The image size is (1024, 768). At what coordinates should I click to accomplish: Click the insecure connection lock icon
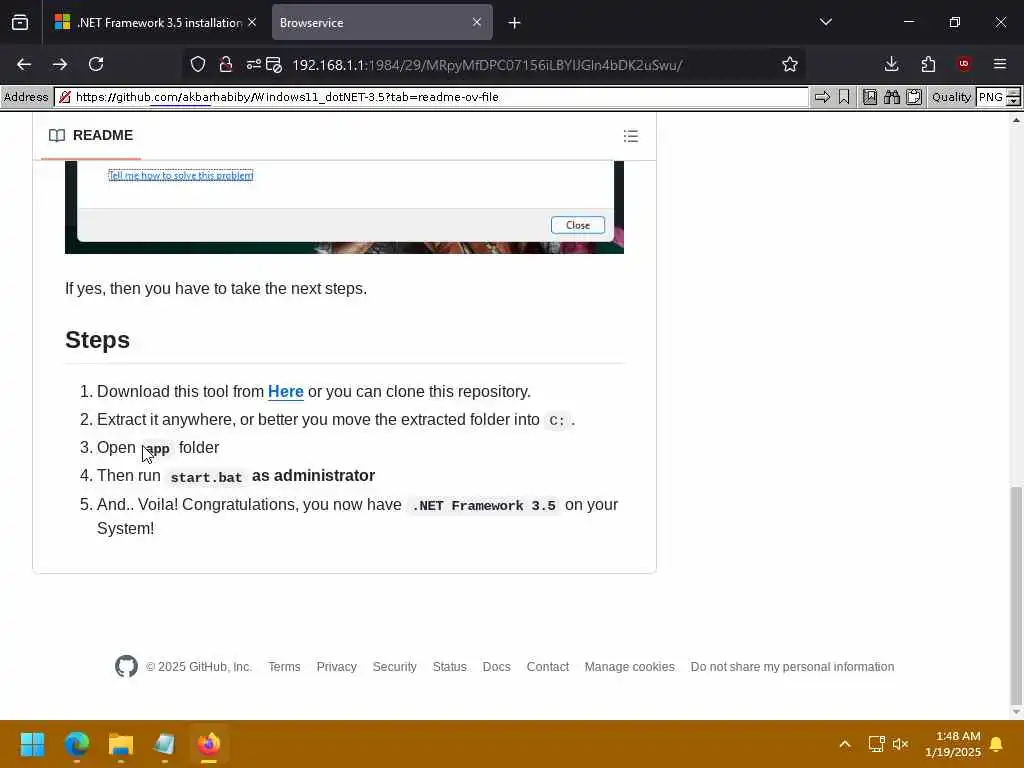coord(226,64)
